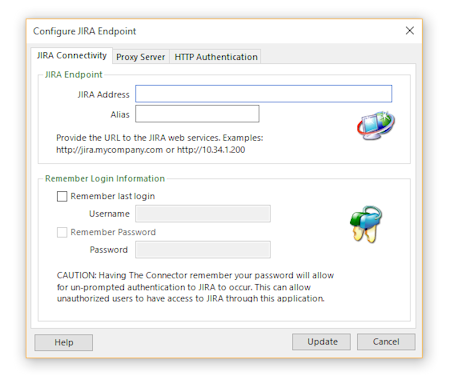Click the 'JIRA Address' label
This screenshot has height=380, width=450.
(103, 95)
